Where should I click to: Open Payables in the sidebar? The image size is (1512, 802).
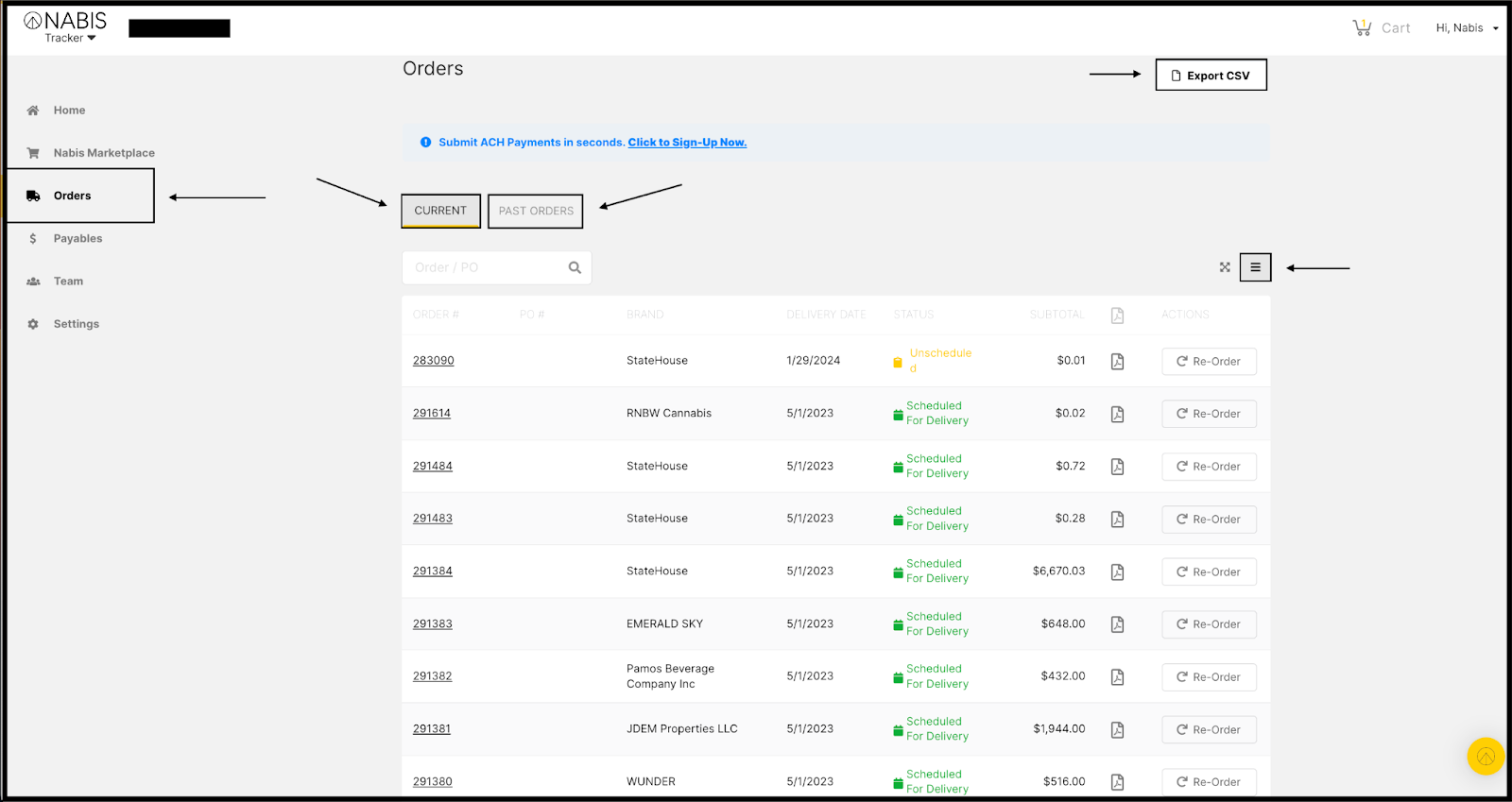77,239
